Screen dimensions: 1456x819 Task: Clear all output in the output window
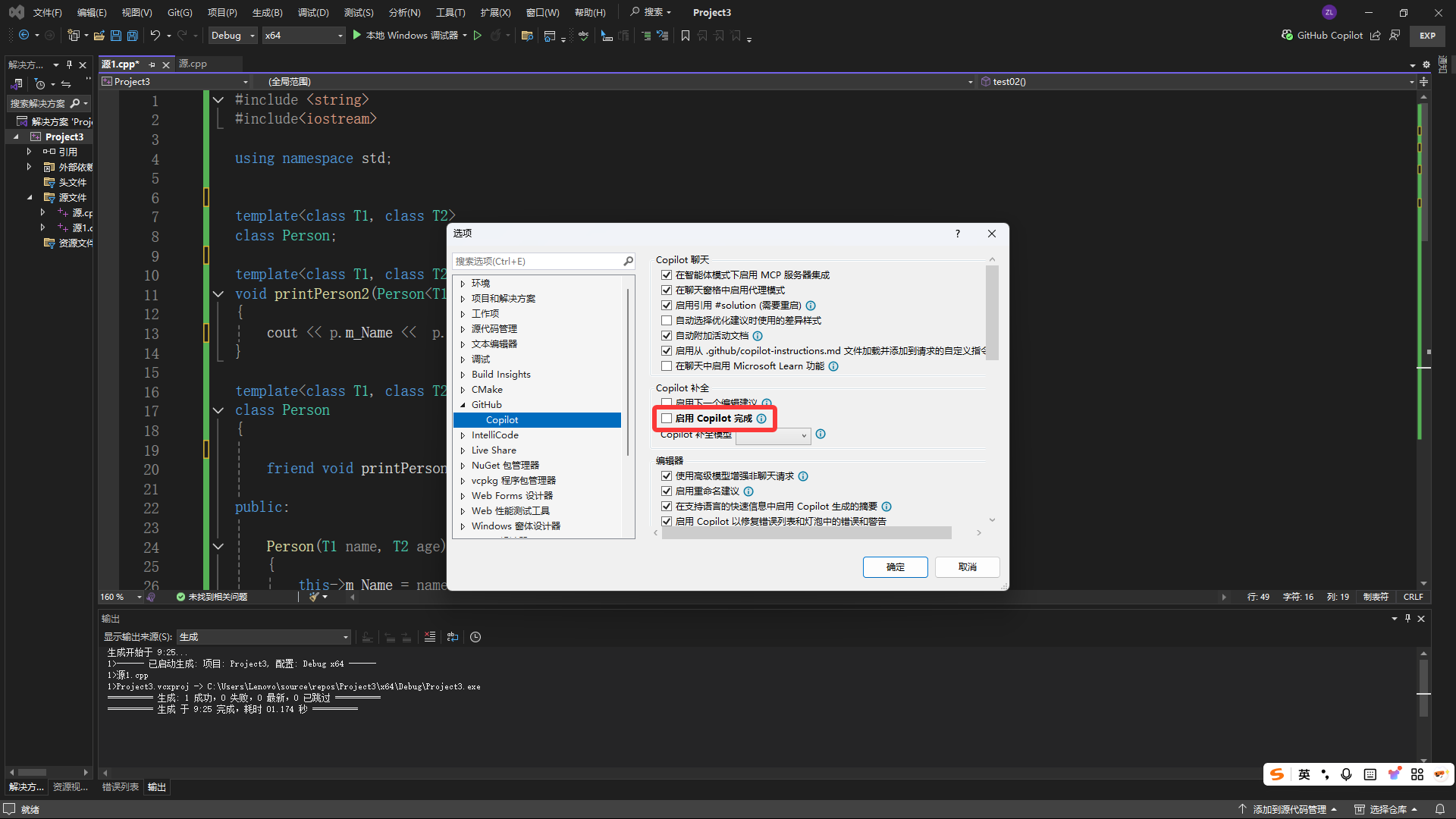pos(430,637)
